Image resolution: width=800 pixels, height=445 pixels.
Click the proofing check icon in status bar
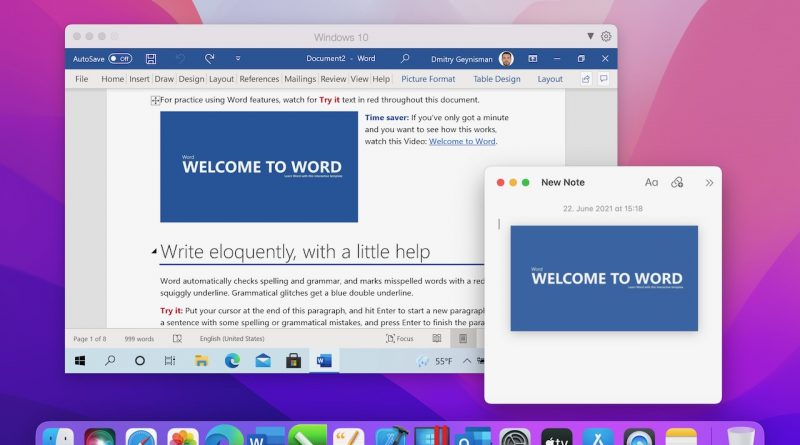pyautogui.click(x=177, y=338)
